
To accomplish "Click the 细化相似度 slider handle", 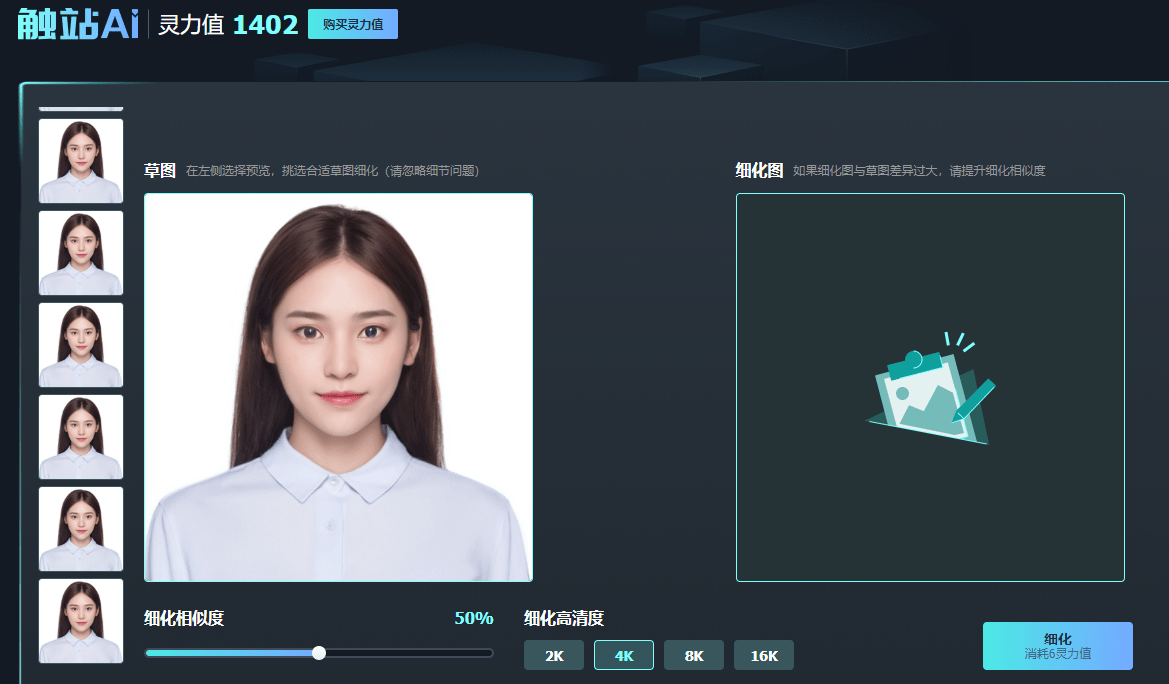I will (318, 652).
